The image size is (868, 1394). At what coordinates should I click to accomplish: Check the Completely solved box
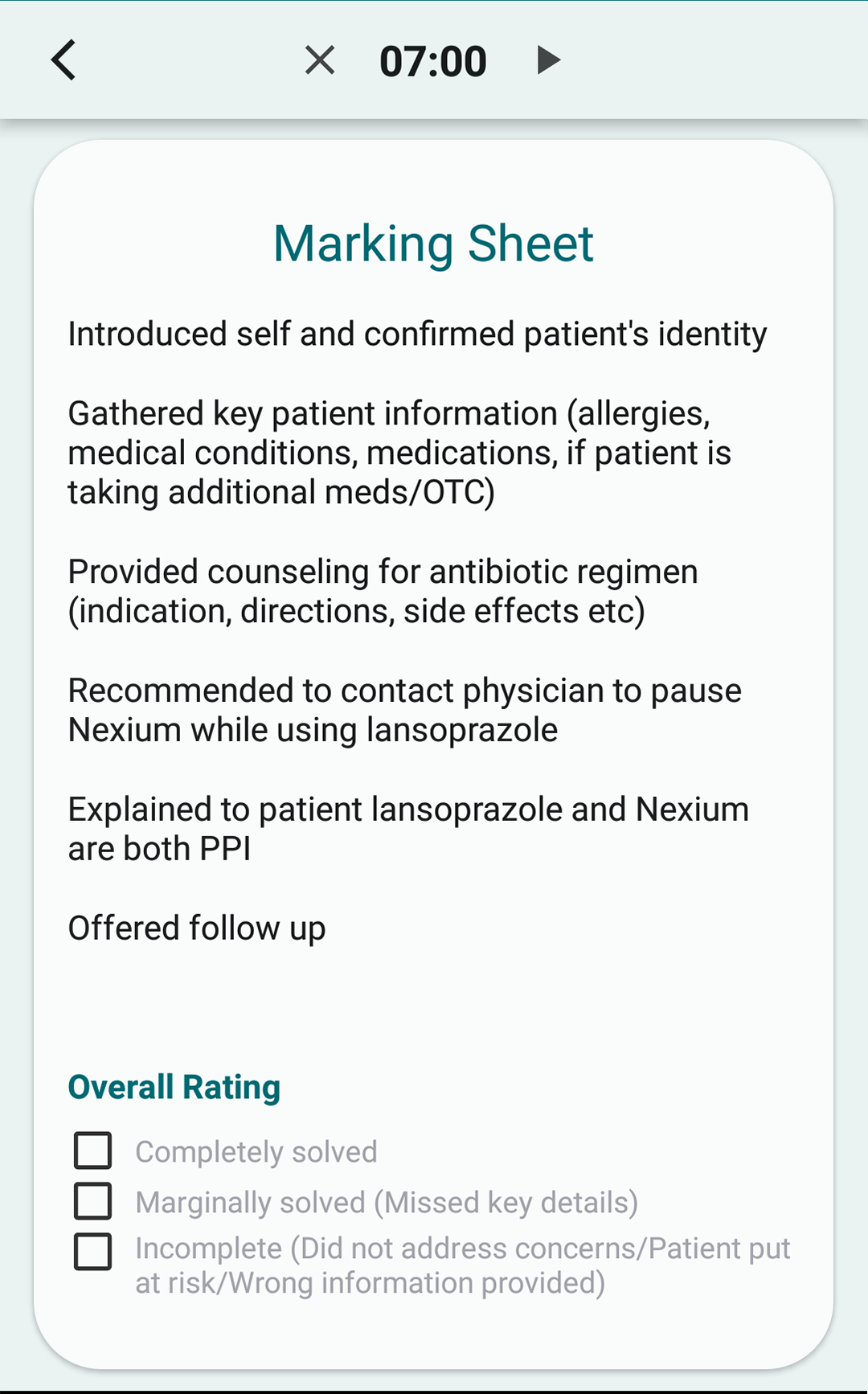point(93,1150)
